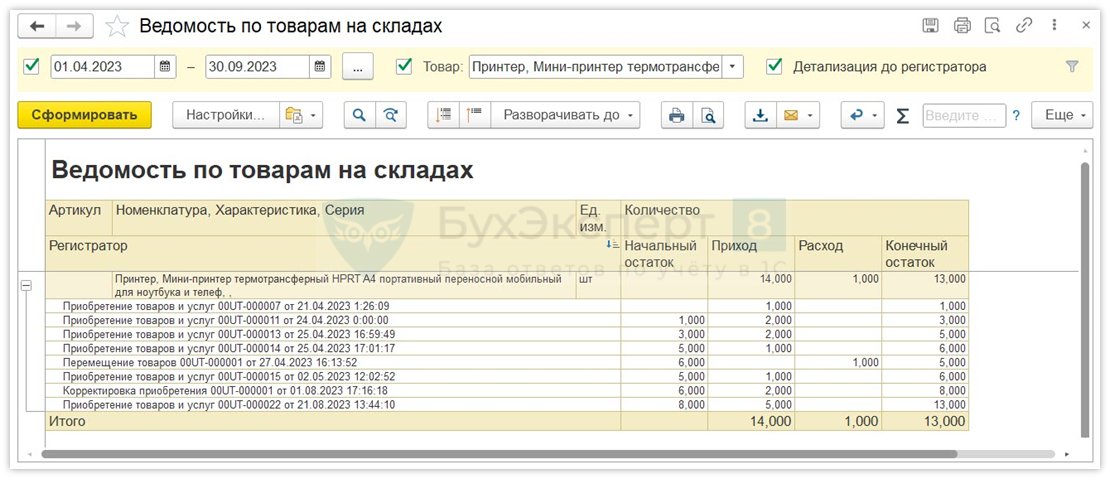Open end date calendar picker
The image size is (1110, 479).
pyautogui.click(x=320, y=67)
